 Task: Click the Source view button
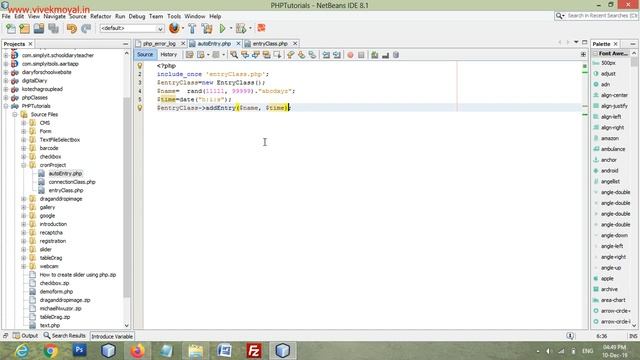coord(145,55)
